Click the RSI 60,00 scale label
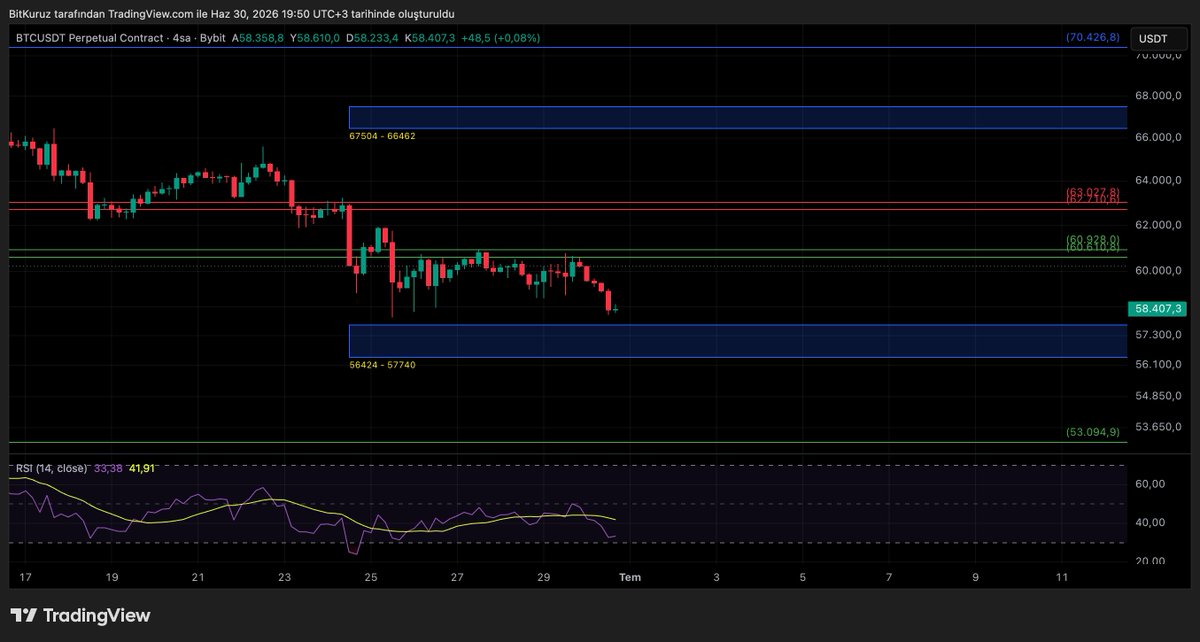1200x642 pixels. tap(1152, 484)
